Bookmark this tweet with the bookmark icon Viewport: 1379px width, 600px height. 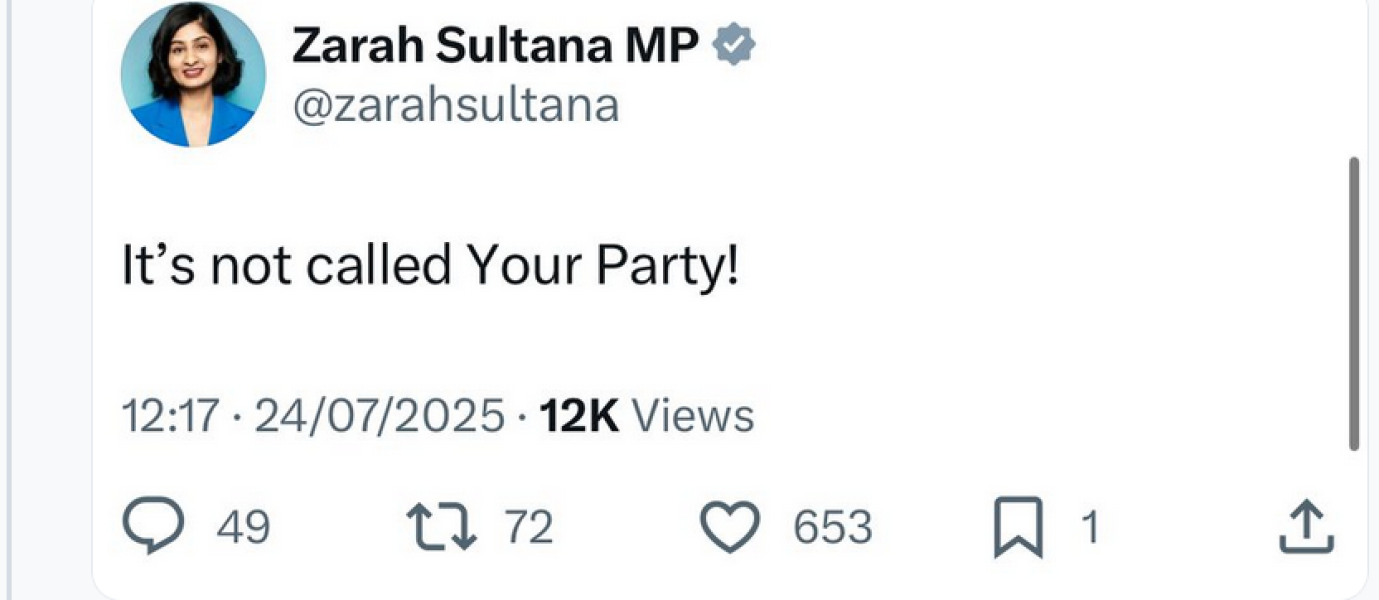click(x=1019, y=530)
